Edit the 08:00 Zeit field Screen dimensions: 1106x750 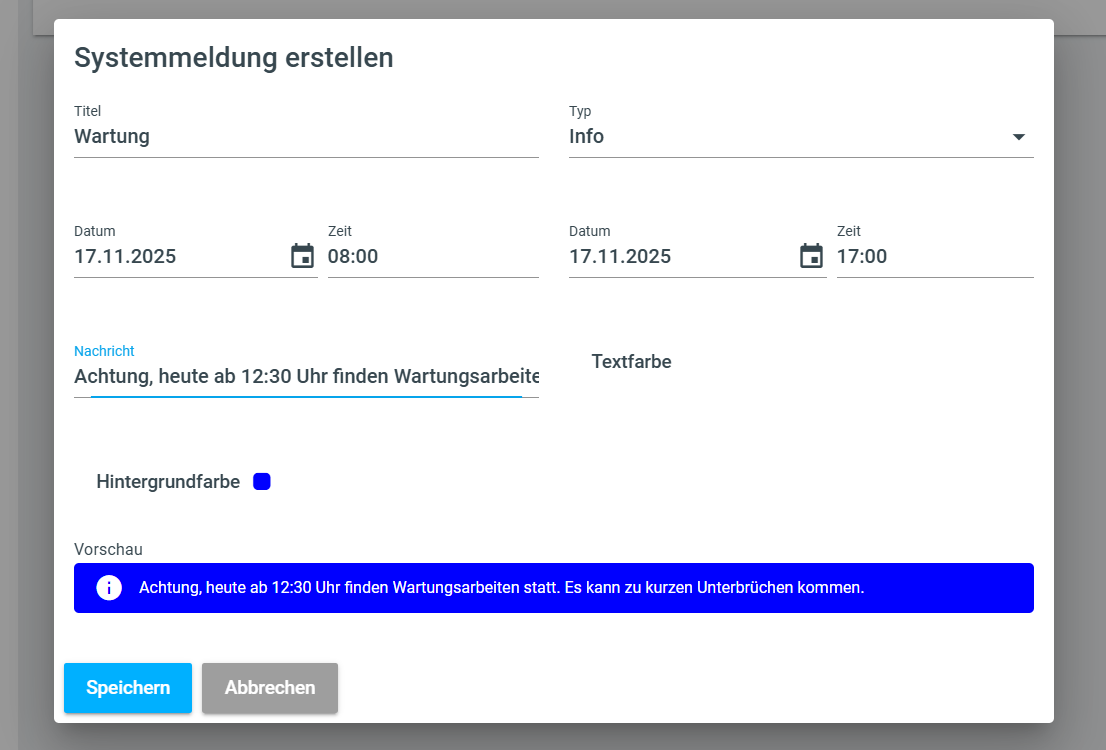[432, 257]
